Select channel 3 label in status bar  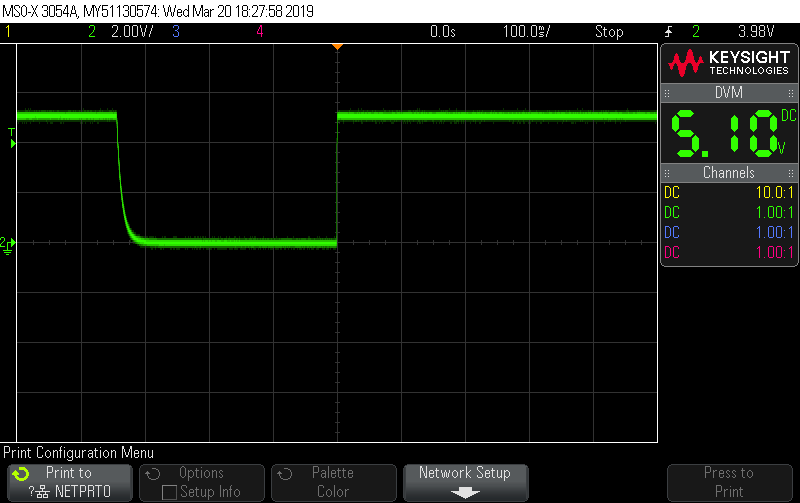coord(175,32)
